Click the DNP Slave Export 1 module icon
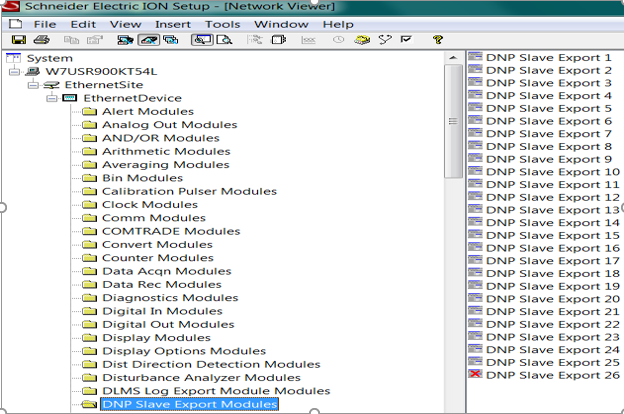 [475, 57]
